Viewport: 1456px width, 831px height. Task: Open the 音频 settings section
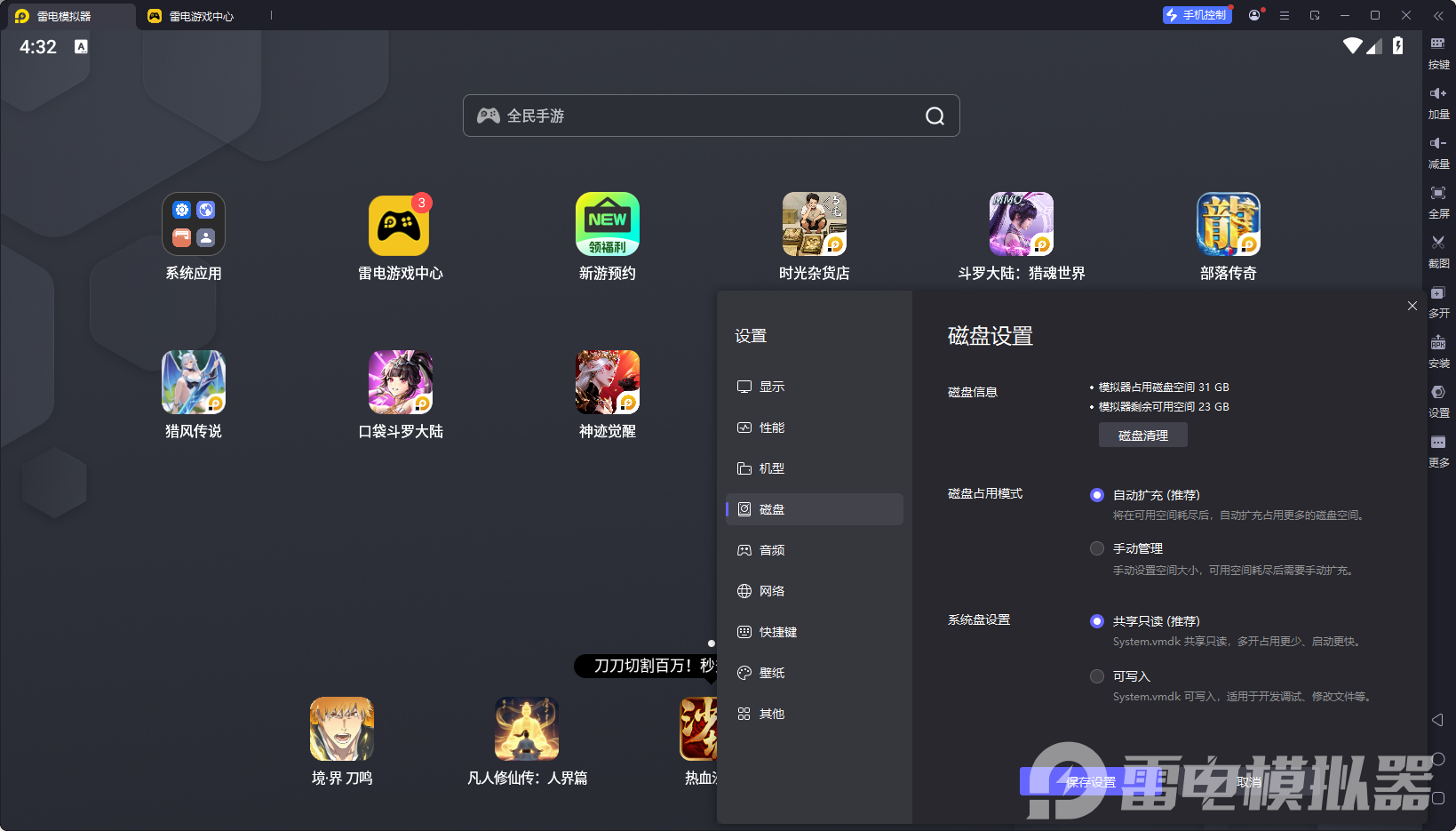coord(815,550)
